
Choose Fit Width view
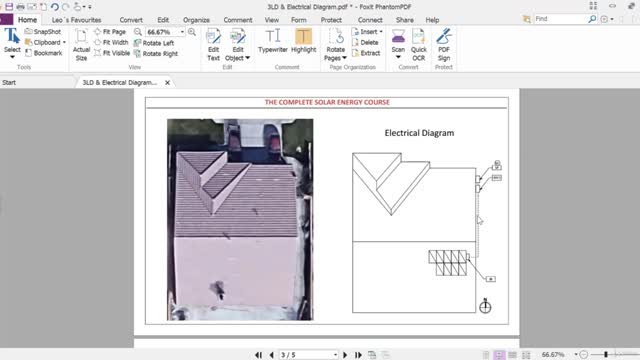[x=111, y=42]
